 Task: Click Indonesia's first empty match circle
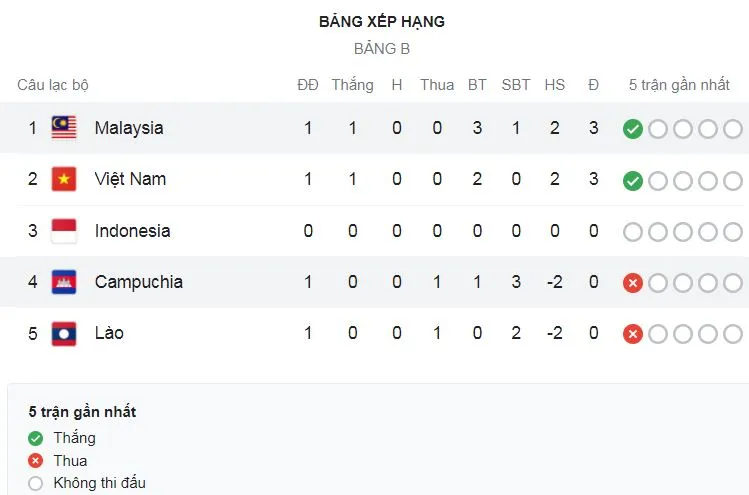(x=632, y=232)
